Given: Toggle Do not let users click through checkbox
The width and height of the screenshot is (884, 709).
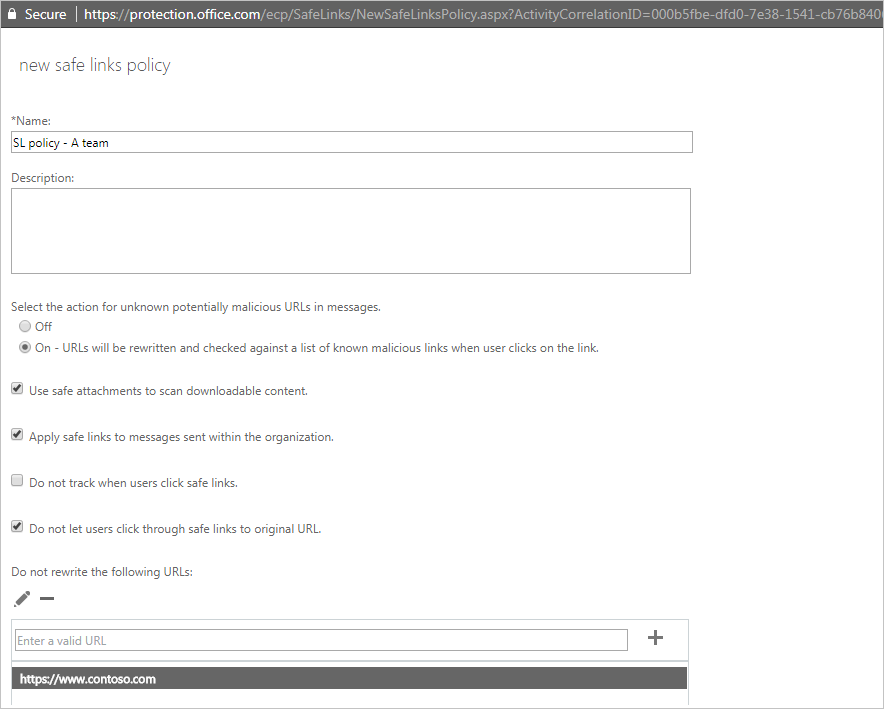Looking at the screenshot, I should point(17,527).
